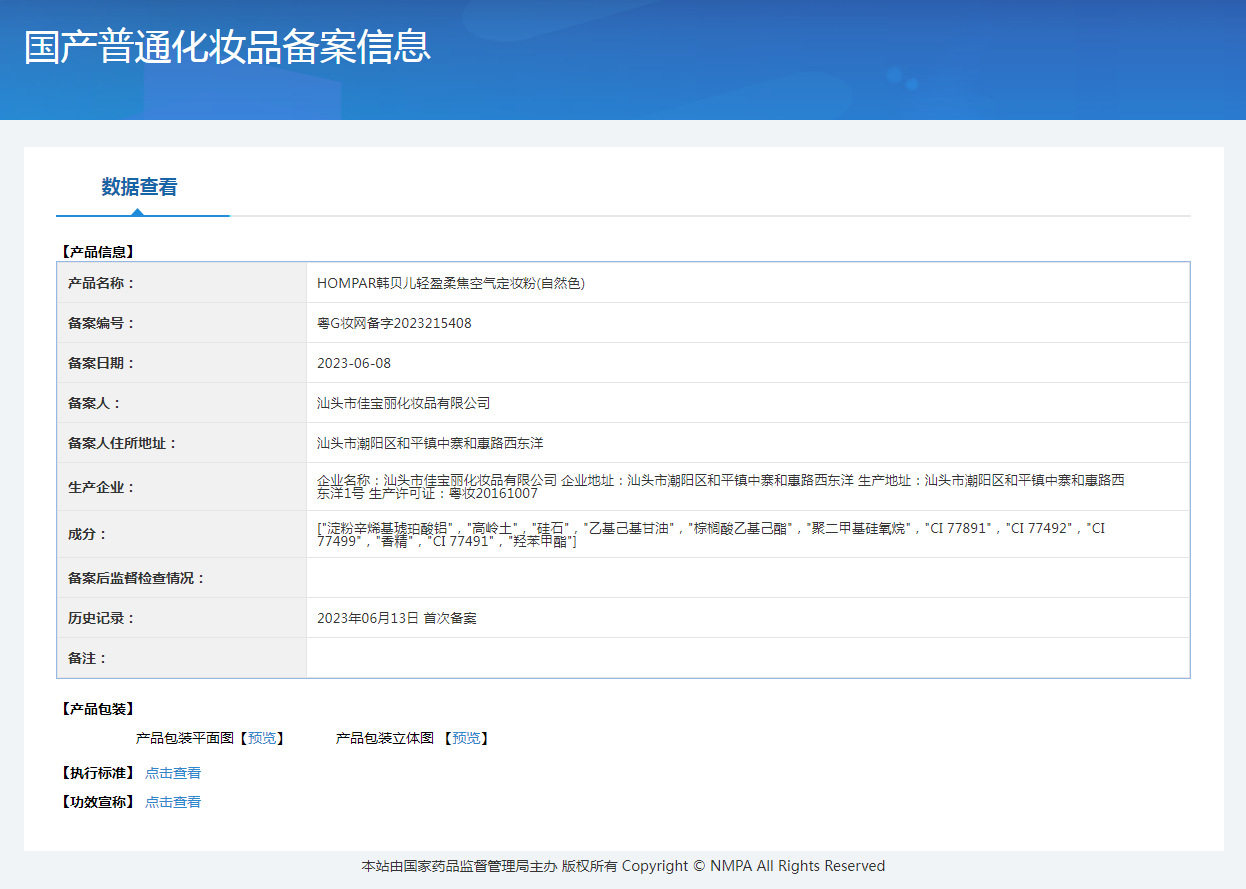
Task: Click the 备案人住所地址 value cell
Action: pyautogui.click(x=748, y=443)
